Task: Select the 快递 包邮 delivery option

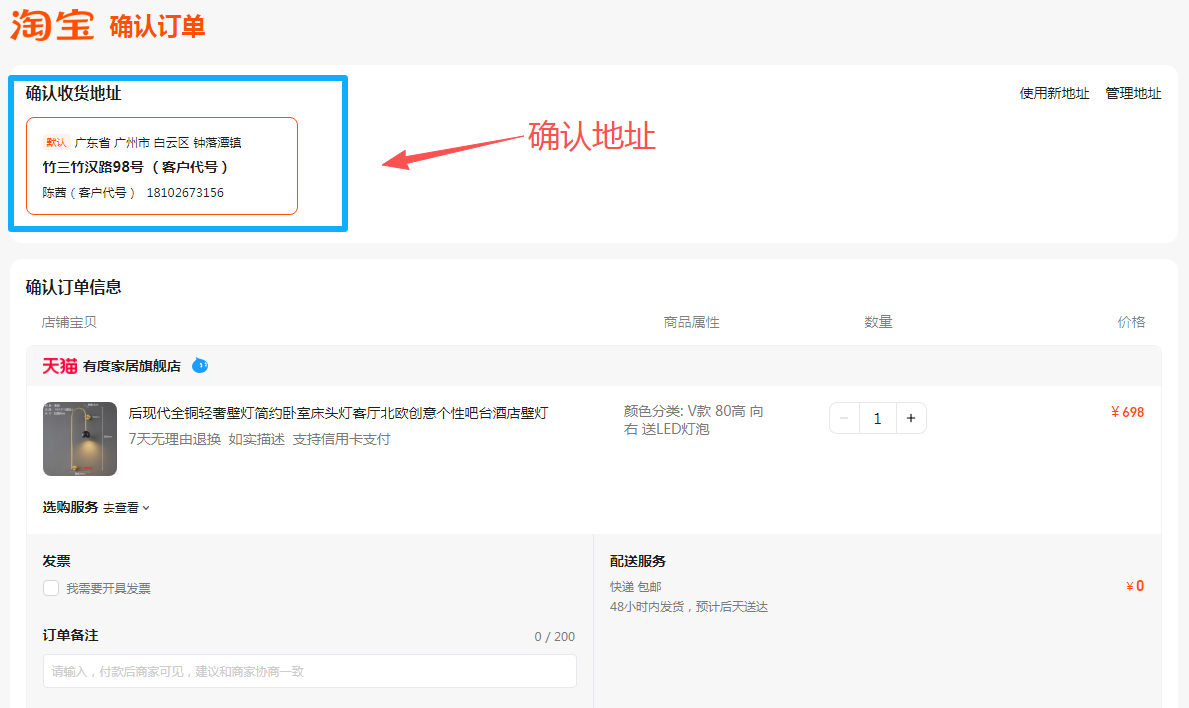Action: point(636,587)
